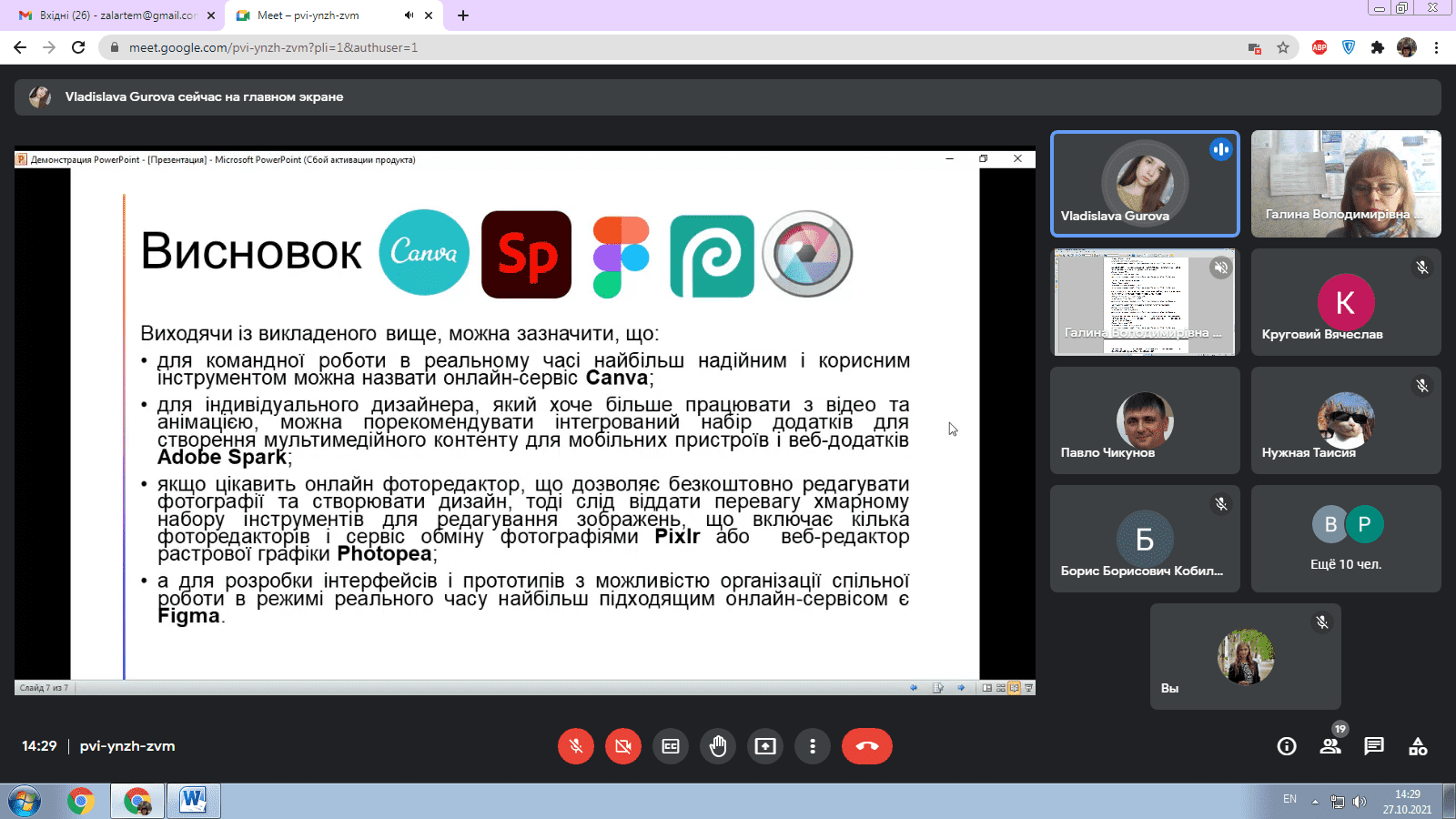Screen dimensions: 1456x819
Task: Go to next slide arrow in PowerPoint
Action: (x=961, y=688)
